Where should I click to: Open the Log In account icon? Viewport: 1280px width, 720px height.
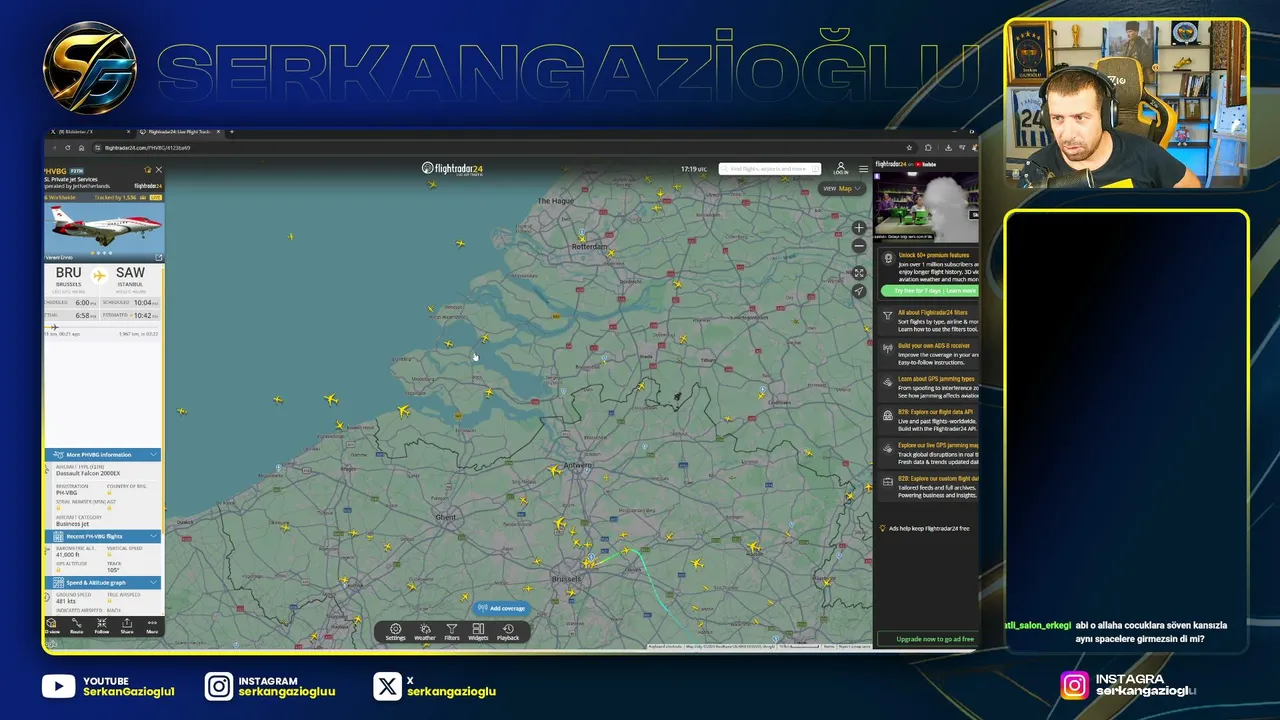point(841,169)
